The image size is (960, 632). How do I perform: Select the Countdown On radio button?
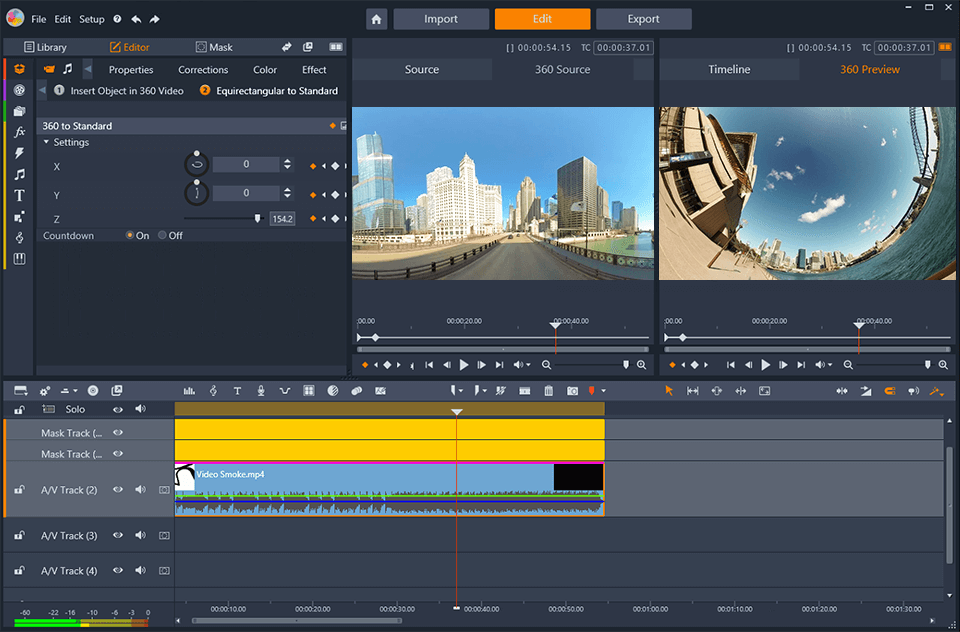130,236
